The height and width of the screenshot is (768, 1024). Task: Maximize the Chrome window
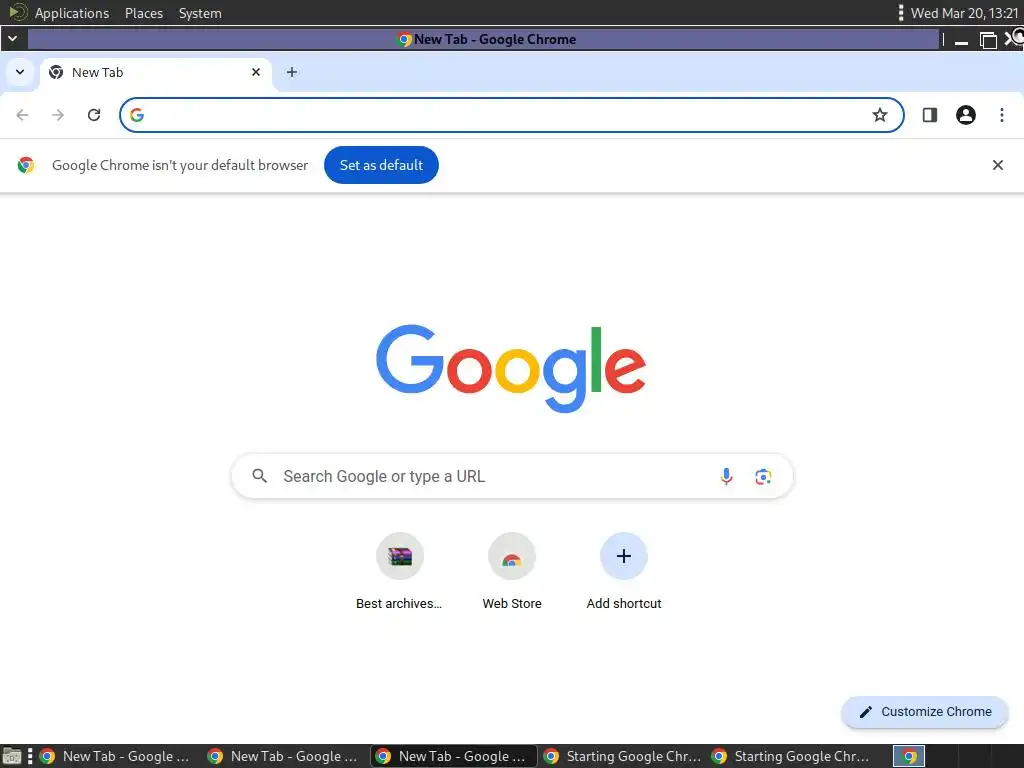tap(988, 40)
